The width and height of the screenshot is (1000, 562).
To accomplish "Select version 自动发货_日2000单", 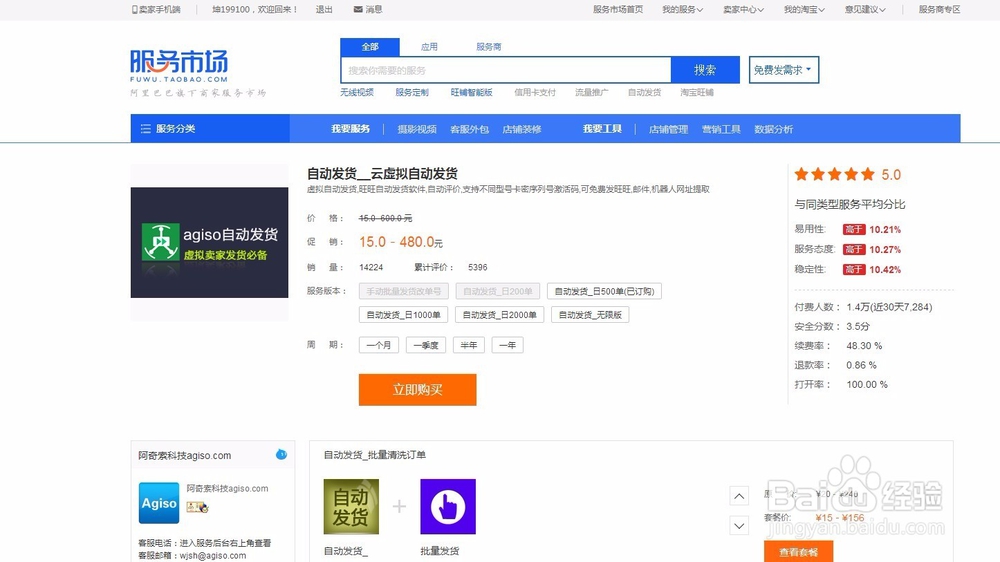I will point(499,314).
